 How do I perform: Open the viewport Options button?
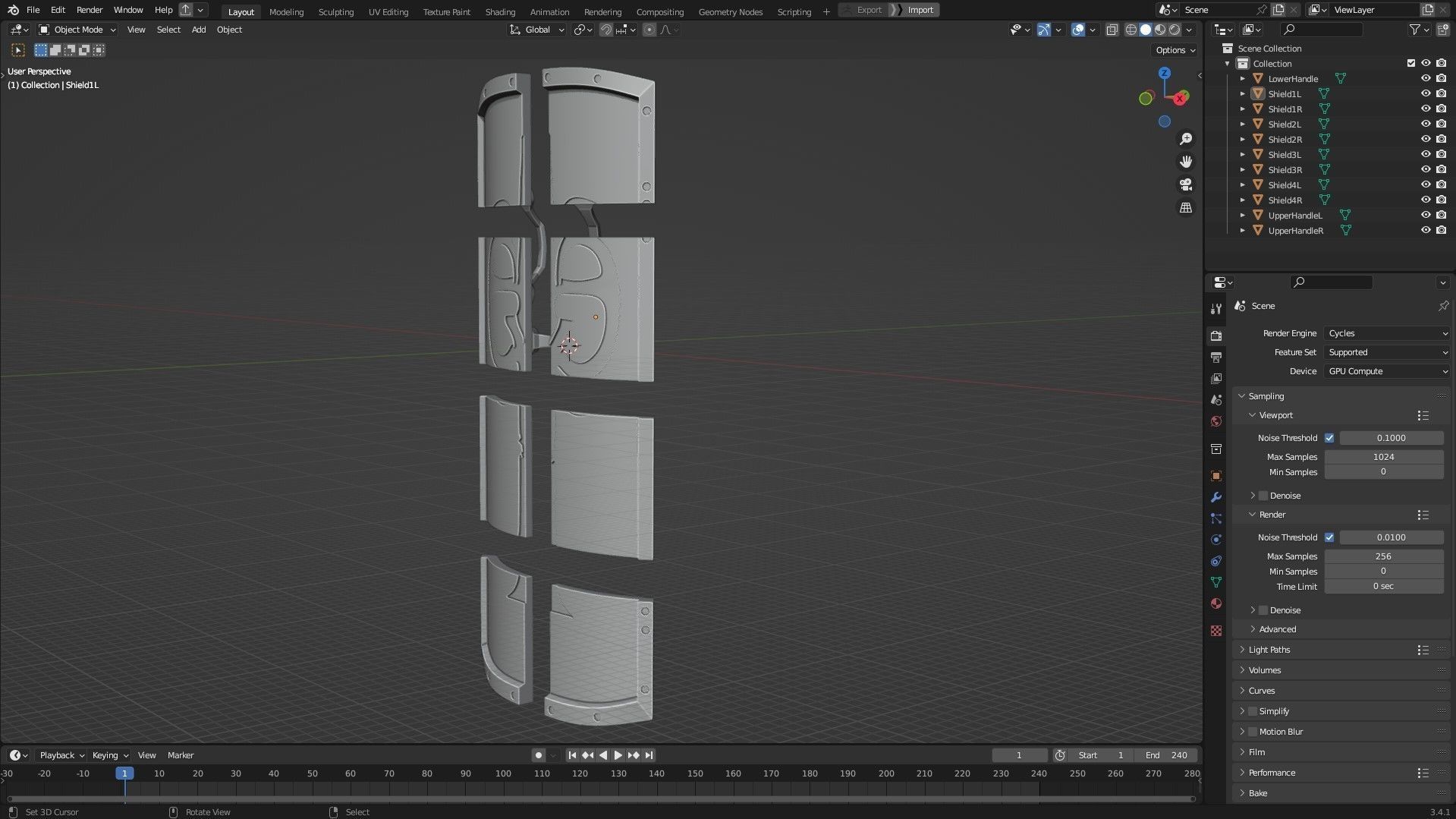point(1175,50)
